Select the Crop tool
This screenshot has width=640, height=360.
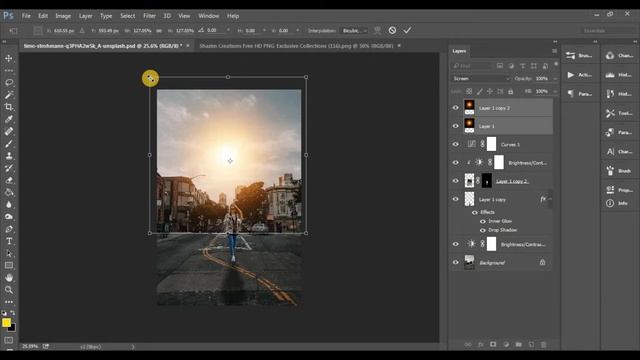click(x=9, y=107)
